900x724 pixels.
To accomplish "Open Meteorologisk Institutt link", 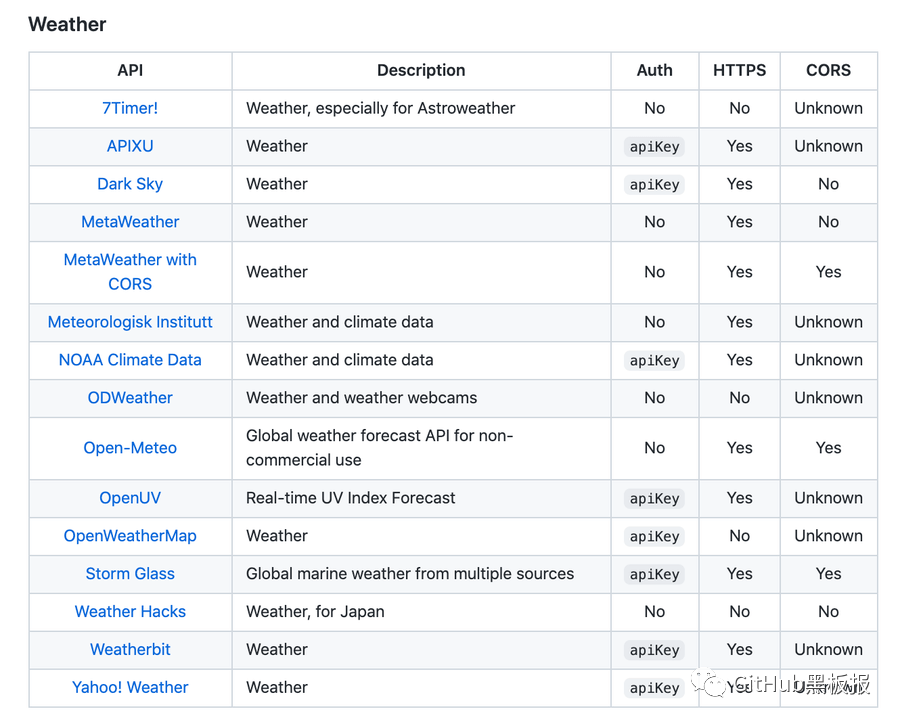I will pos(130,322).
